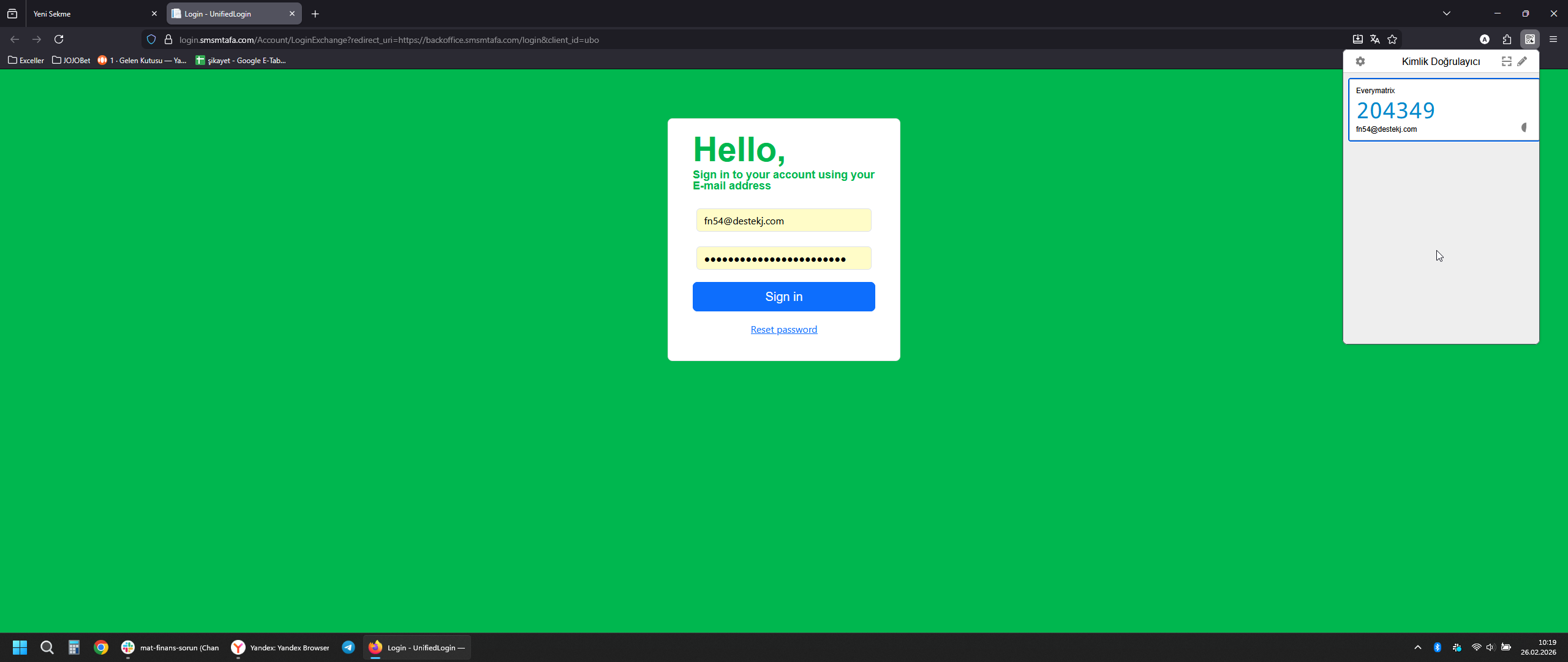This screenshot has height=662, width=1568.
Task: Open Telegram from the taskbar
Action: pos(349,647)
